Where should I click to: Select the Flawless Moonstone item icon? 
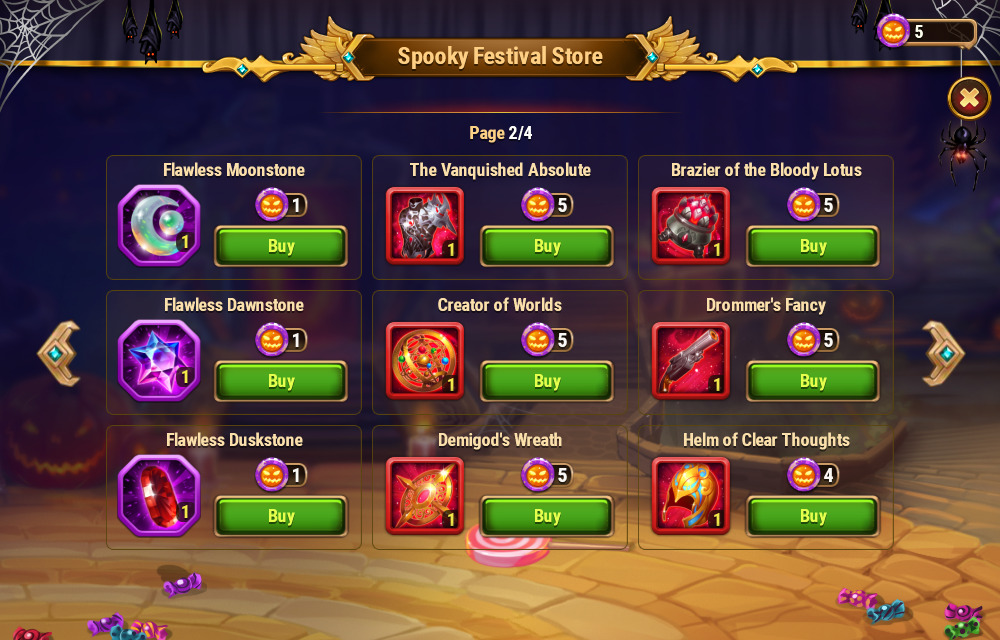point(159,226)
